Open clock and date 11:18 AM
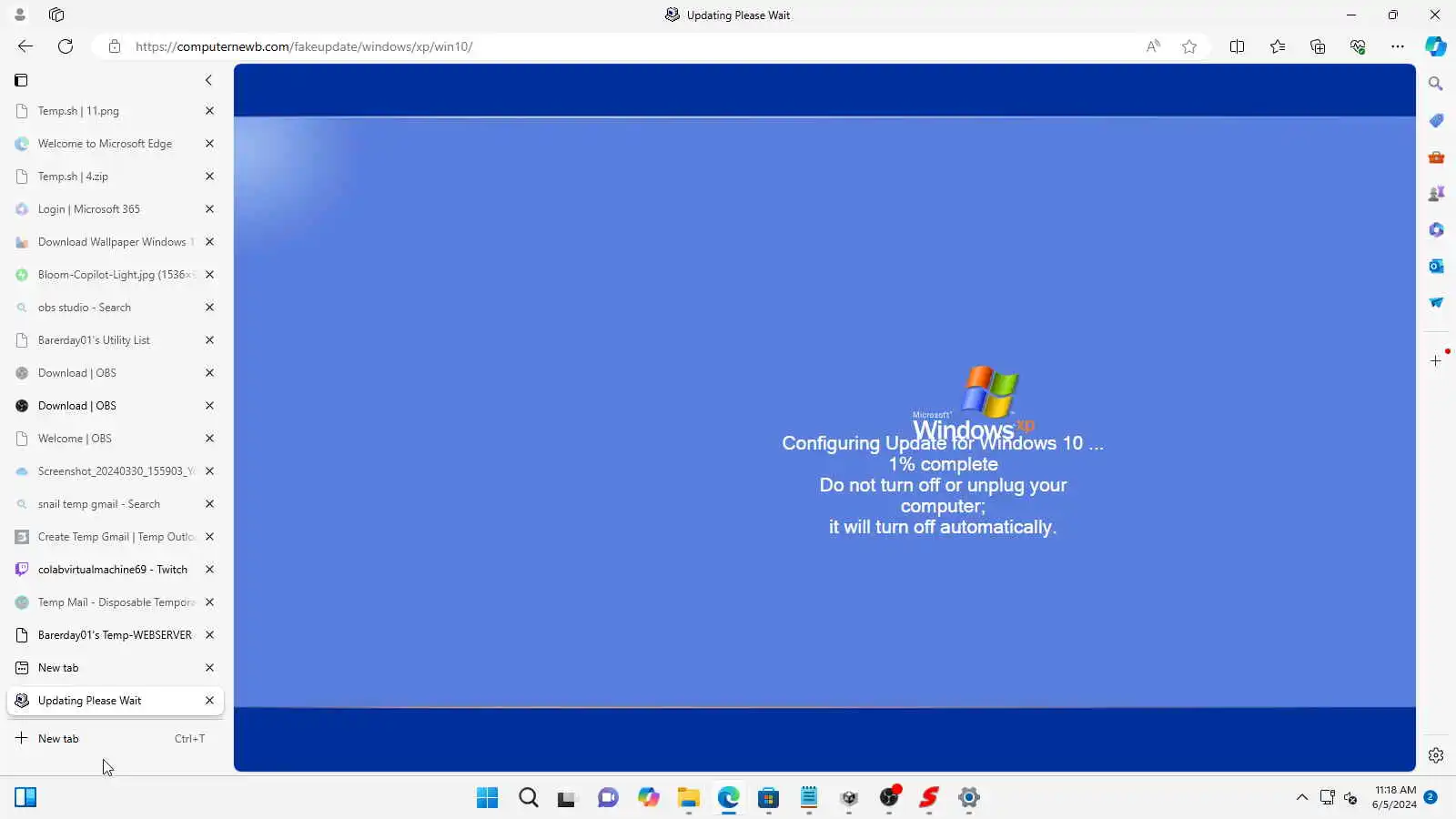 [x=1395, y=797]
